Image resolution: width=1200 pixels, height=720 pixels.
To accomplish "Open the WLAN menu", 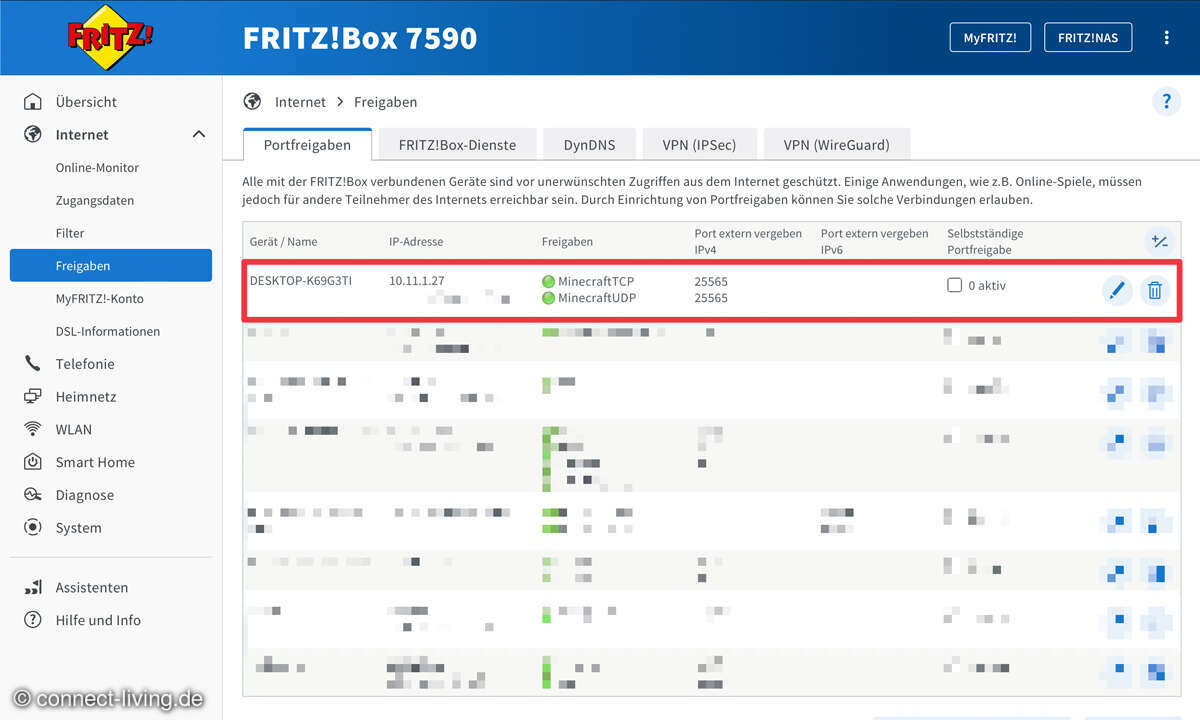I will (74, 429).
